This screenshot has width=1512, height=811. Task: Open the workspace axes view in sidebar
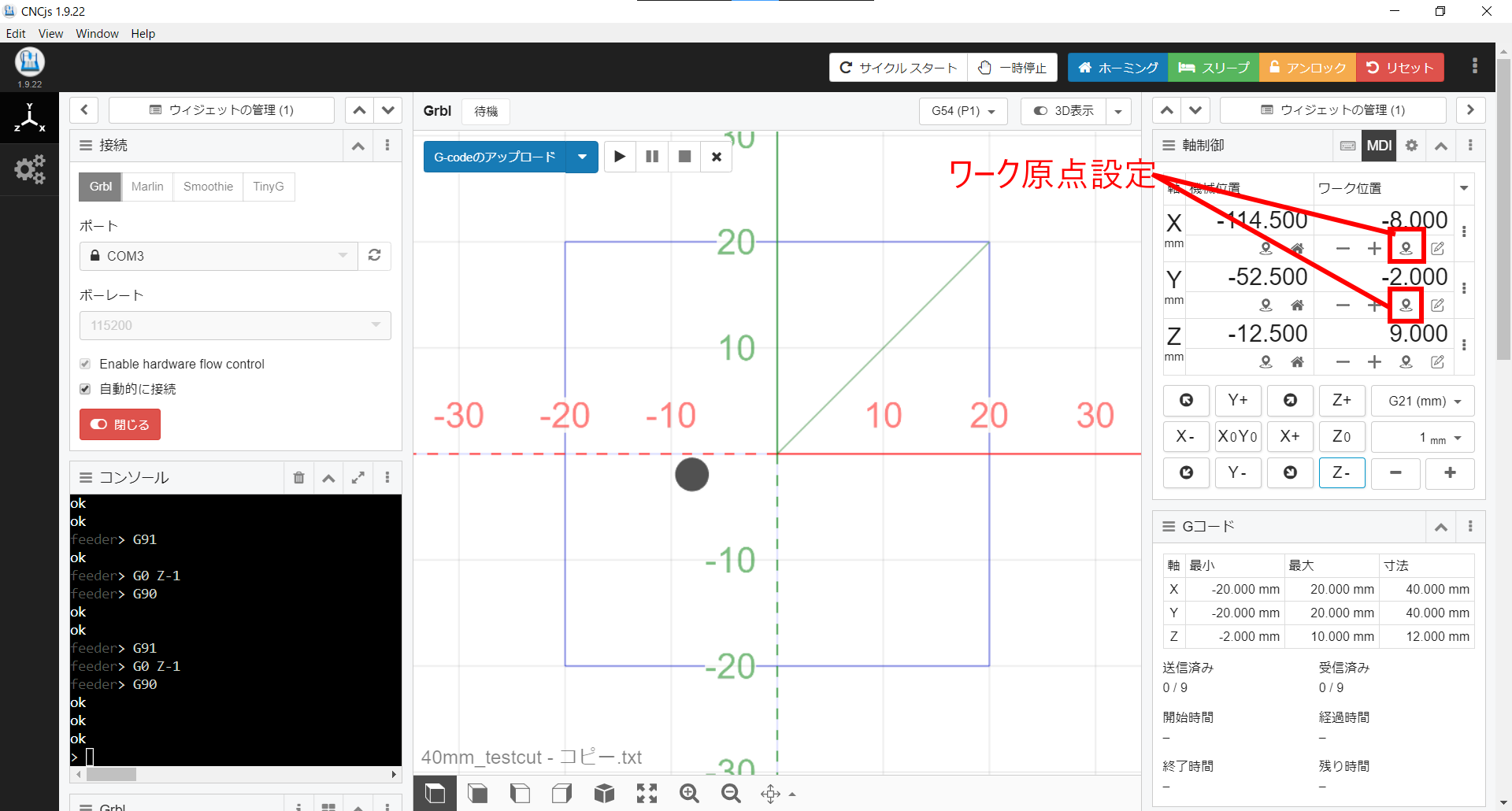click(x=29, y=118)
